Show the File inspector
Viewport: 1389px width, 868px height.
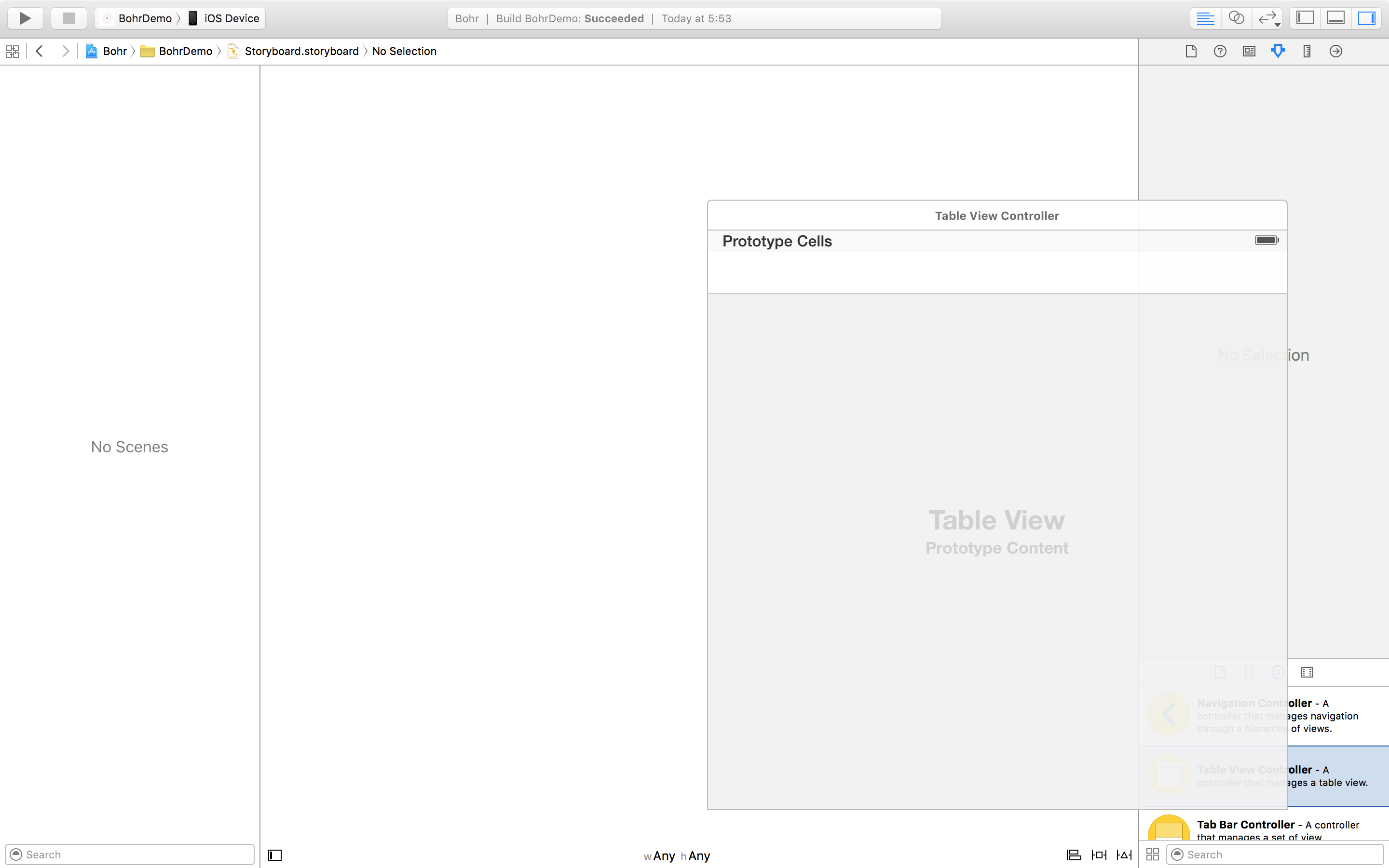1191,51
